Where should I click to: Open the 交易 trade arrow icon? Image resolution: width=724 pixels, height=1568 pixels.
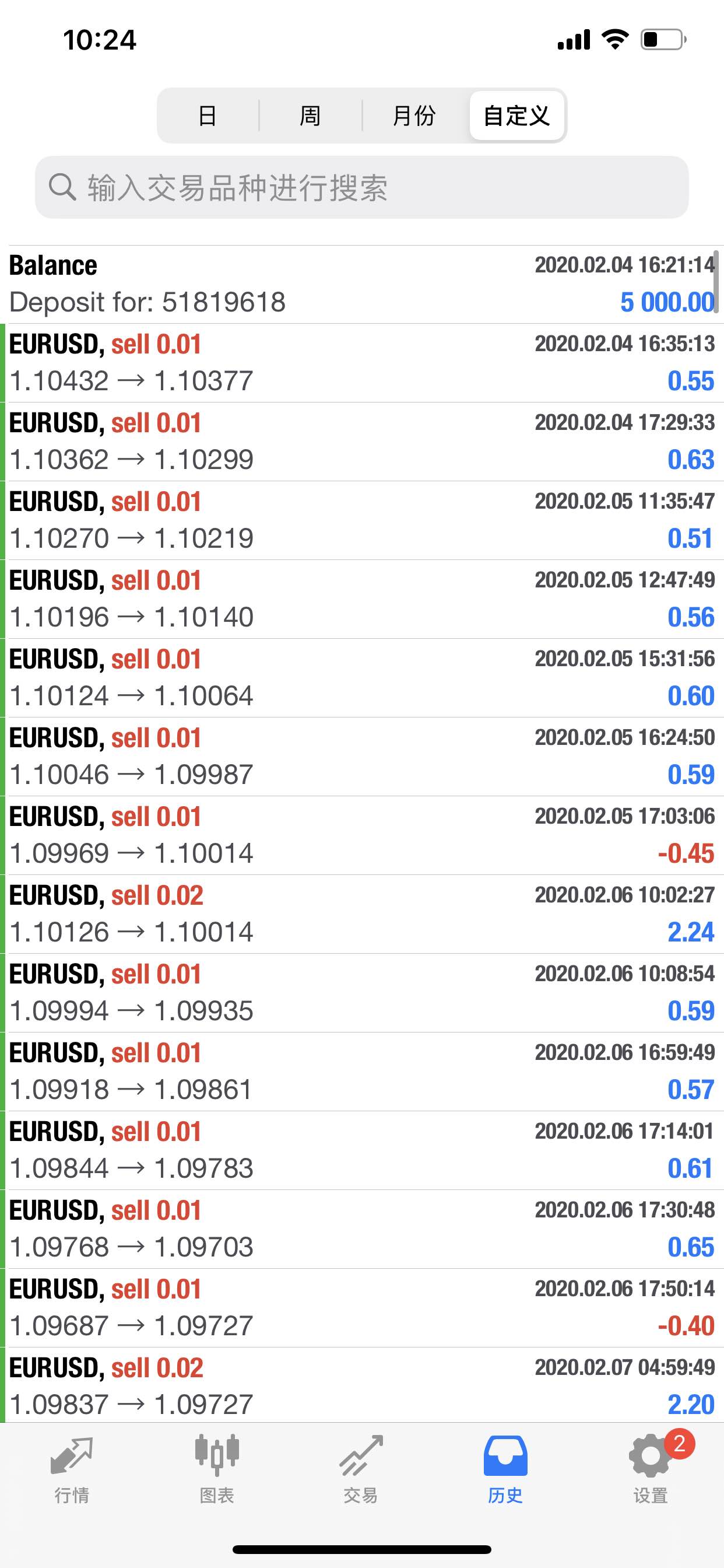(x=361, y=1456)
